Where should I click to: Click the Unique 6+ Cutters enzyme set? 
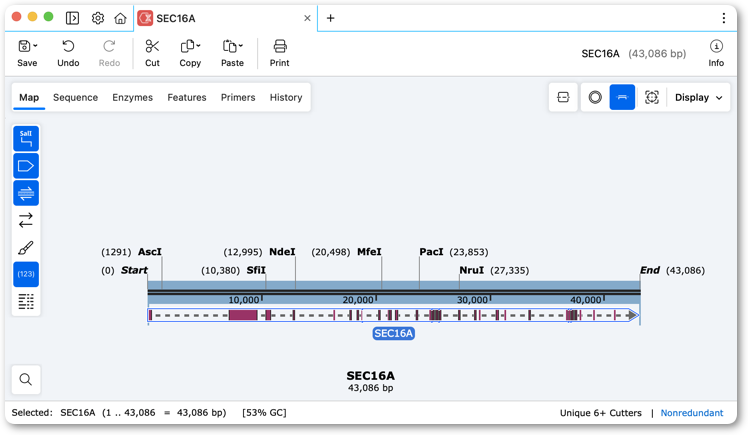click(601, 413)
